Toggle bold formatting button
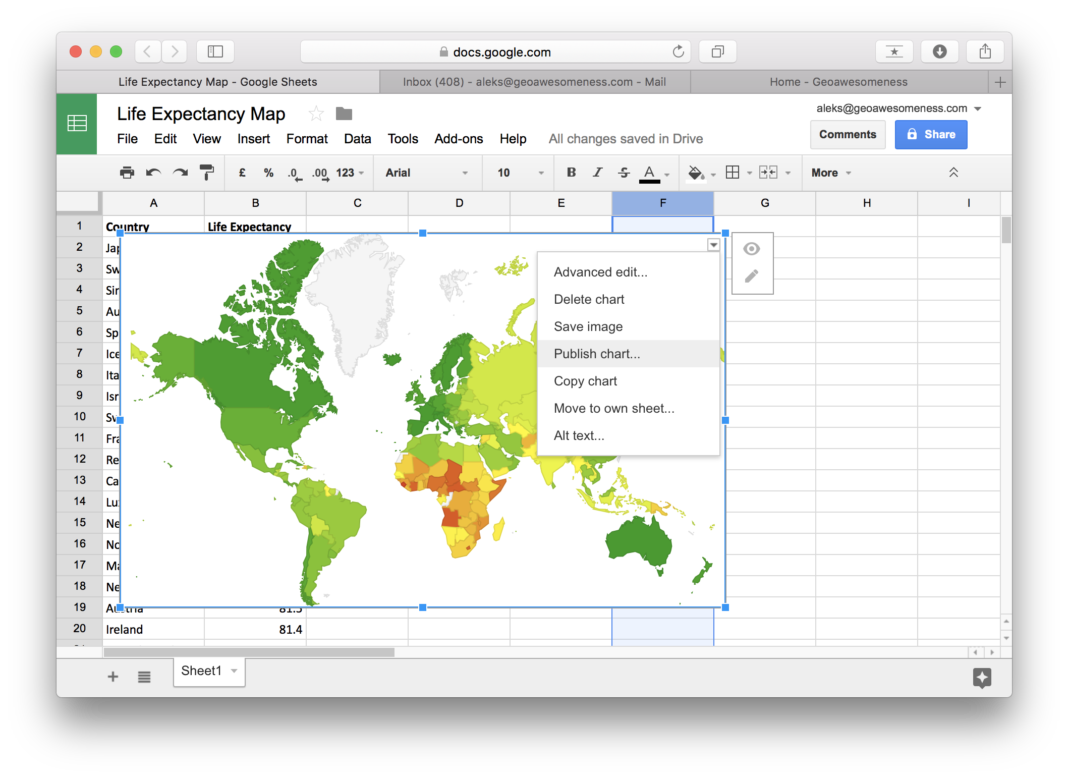The image size is (1068, 778). click(571, 173)
